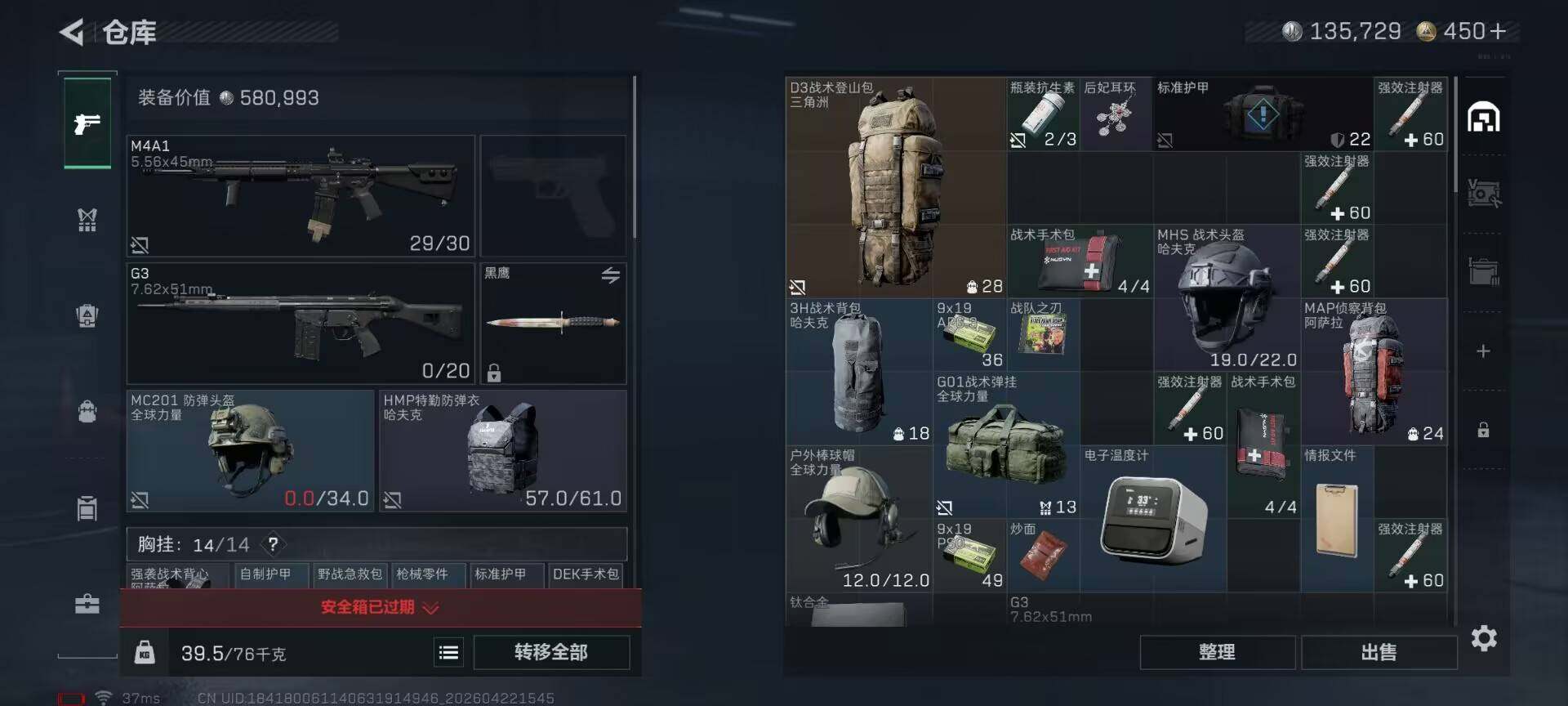Click the 整理 organize button
Viewport: 1568px width, 706px height.
pyautogui.click(x=1217, y=652)
